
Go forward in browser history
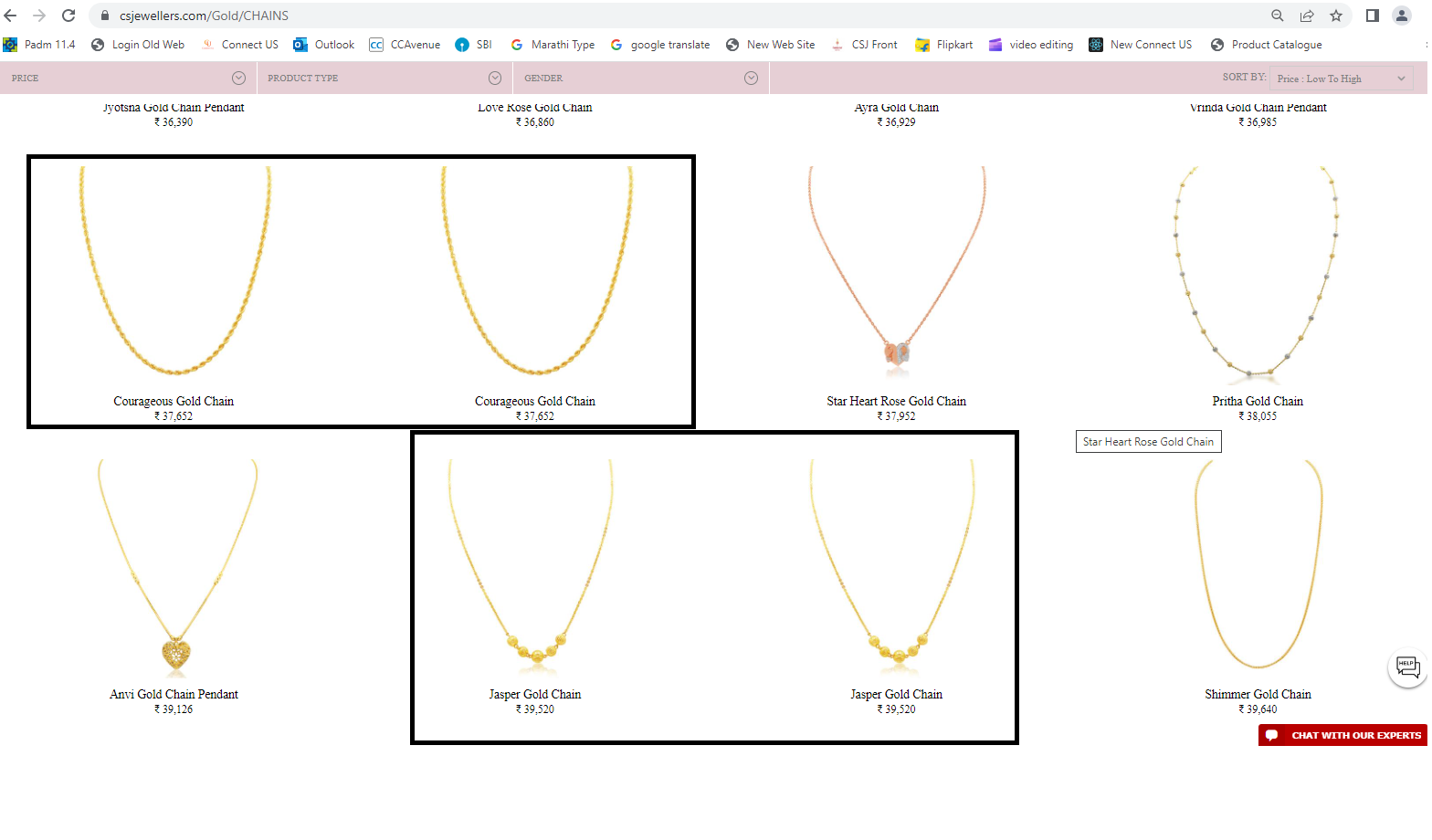pyautogui.click(x=39, y=16)
